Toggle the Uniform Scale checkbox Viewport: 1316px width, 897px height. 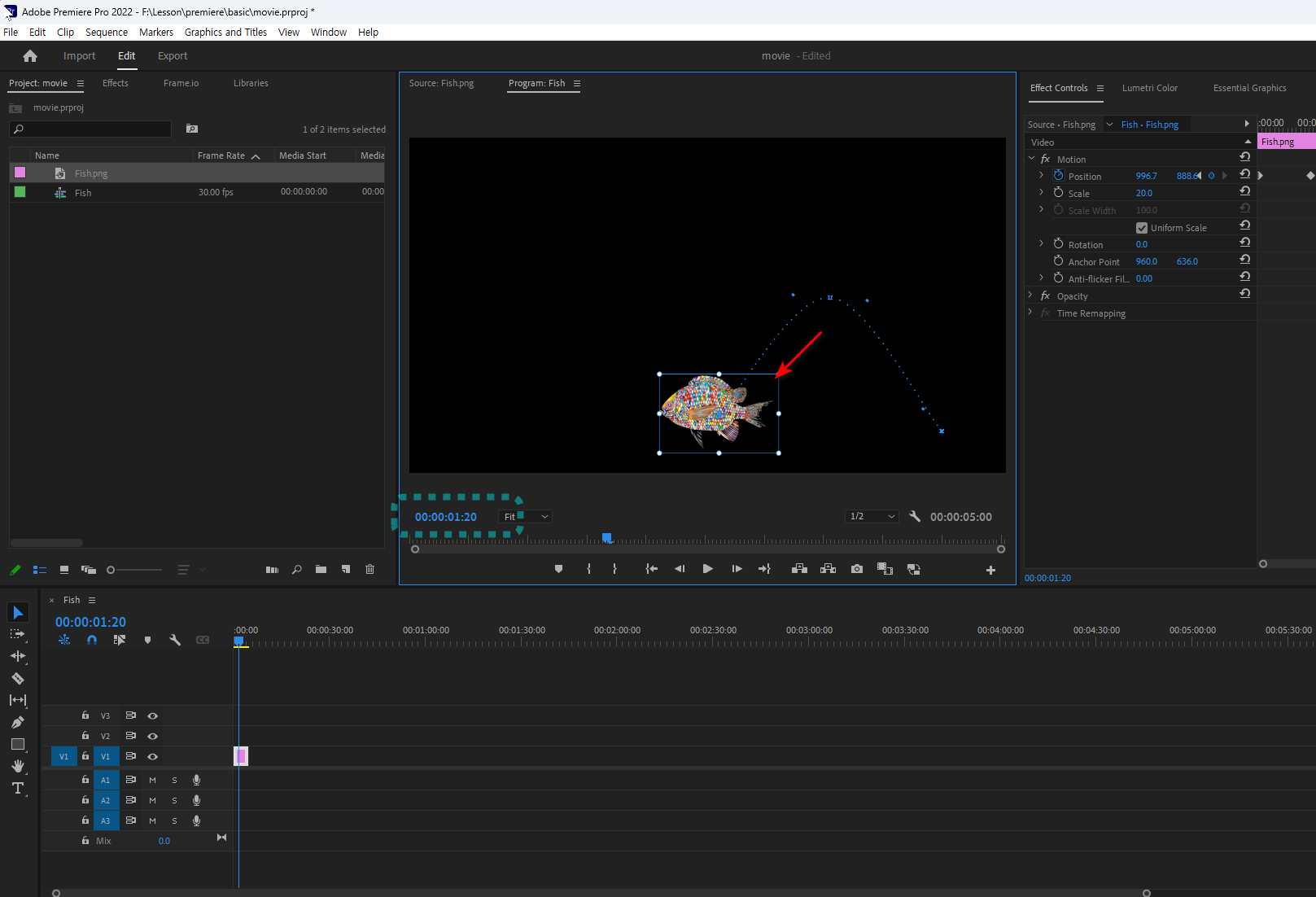(1142, 228)
